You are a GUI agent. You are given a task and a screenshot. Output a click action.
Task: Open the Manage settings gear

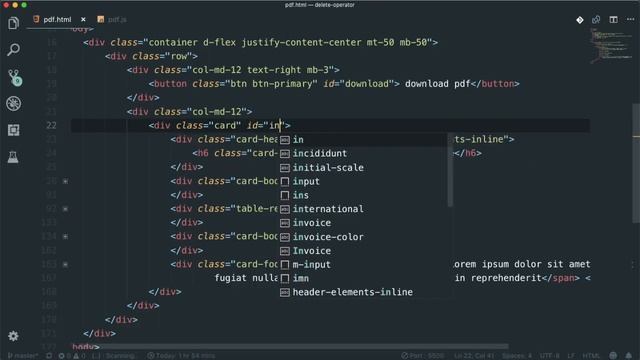[13, 336]
